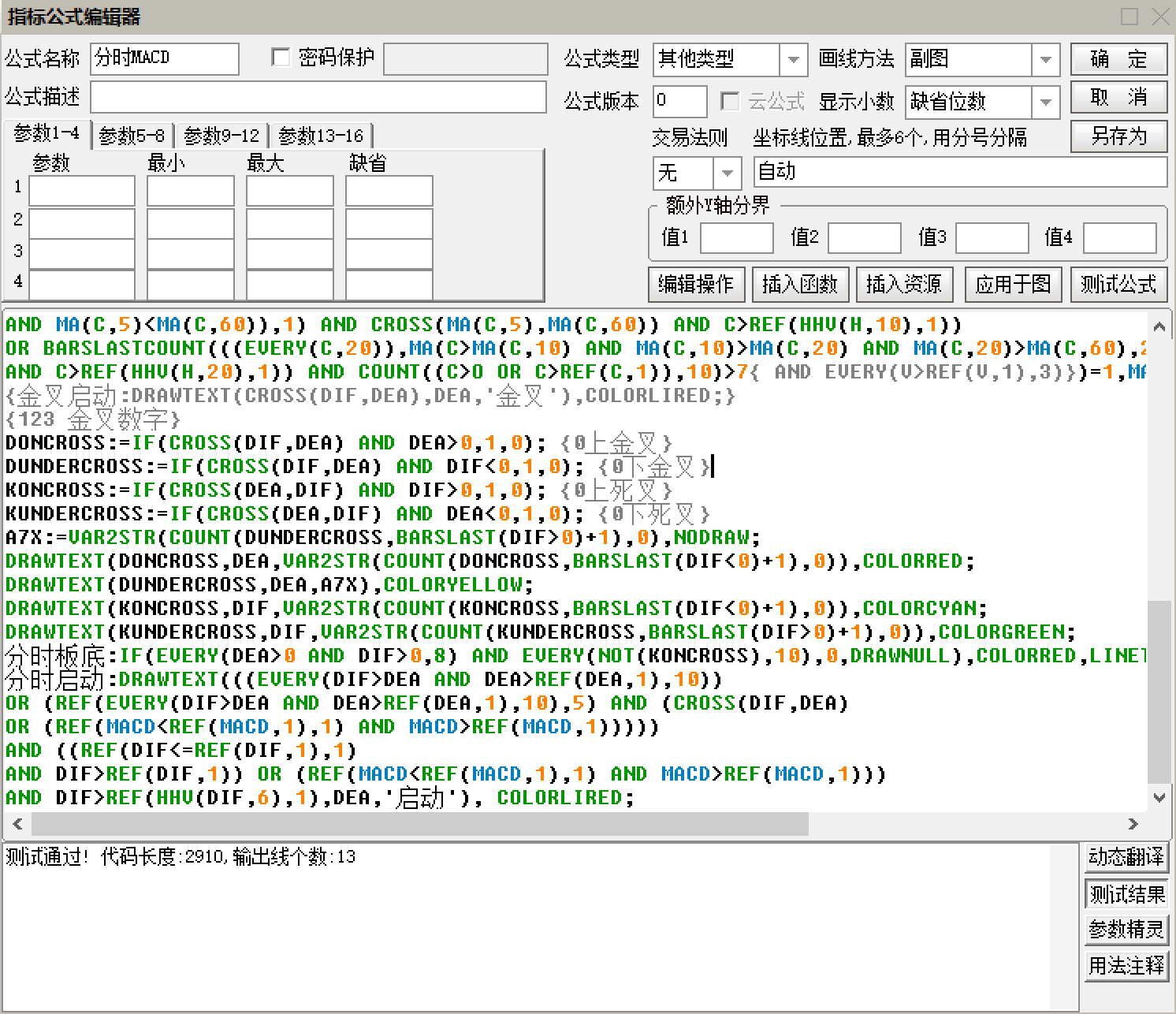Open the 交易法则 dropdown showing 无
This screenshot has height=1014, width=1176.
pyautogui.click(x=727, y=172)
